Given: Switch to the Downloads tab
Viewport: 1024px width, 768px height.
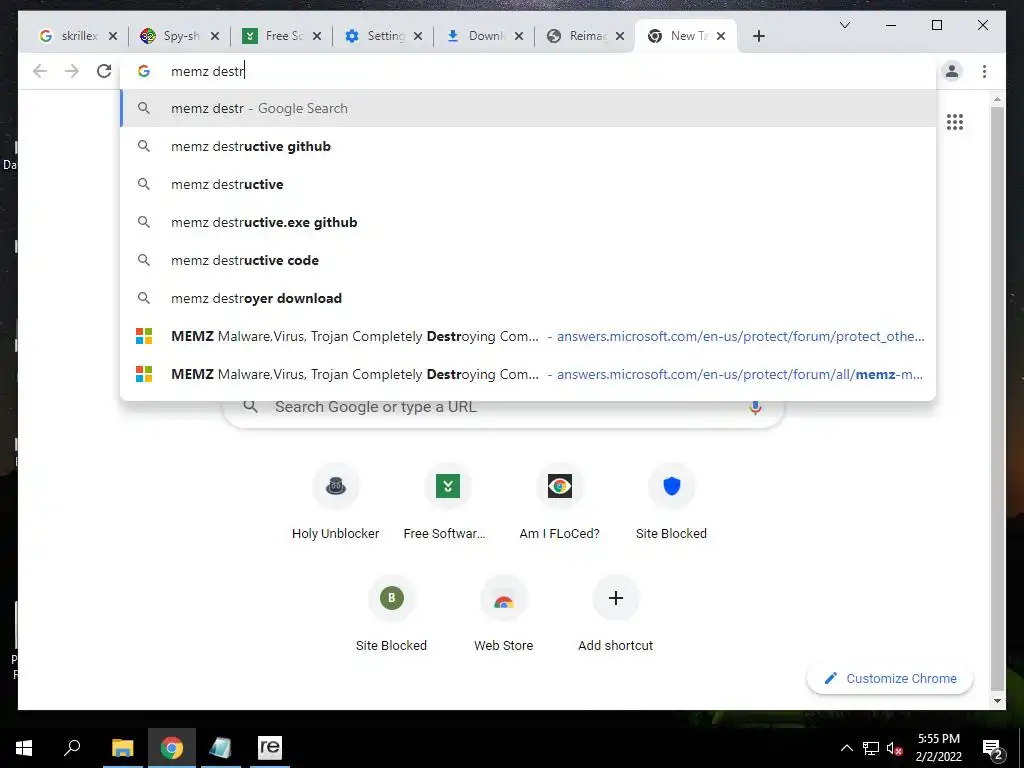Looking at the screenshot, I should (x=476, y=36).
